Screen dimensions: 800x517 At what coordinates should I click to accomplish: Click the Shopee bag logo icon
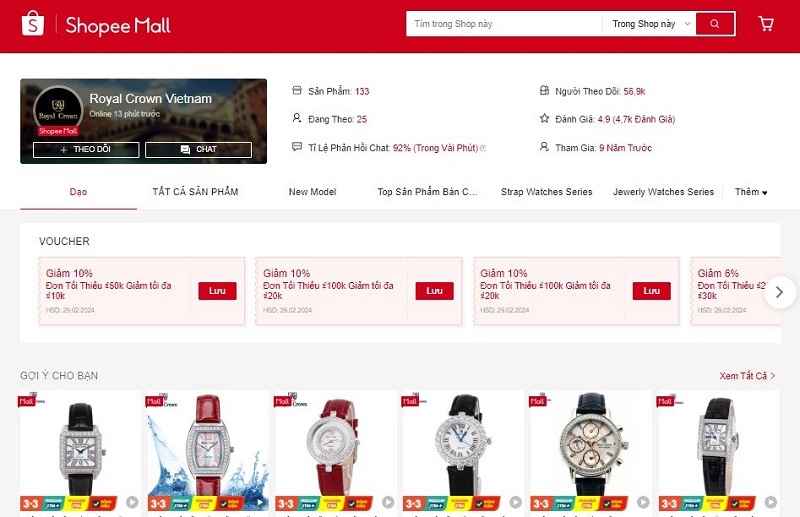coord(33,24)
